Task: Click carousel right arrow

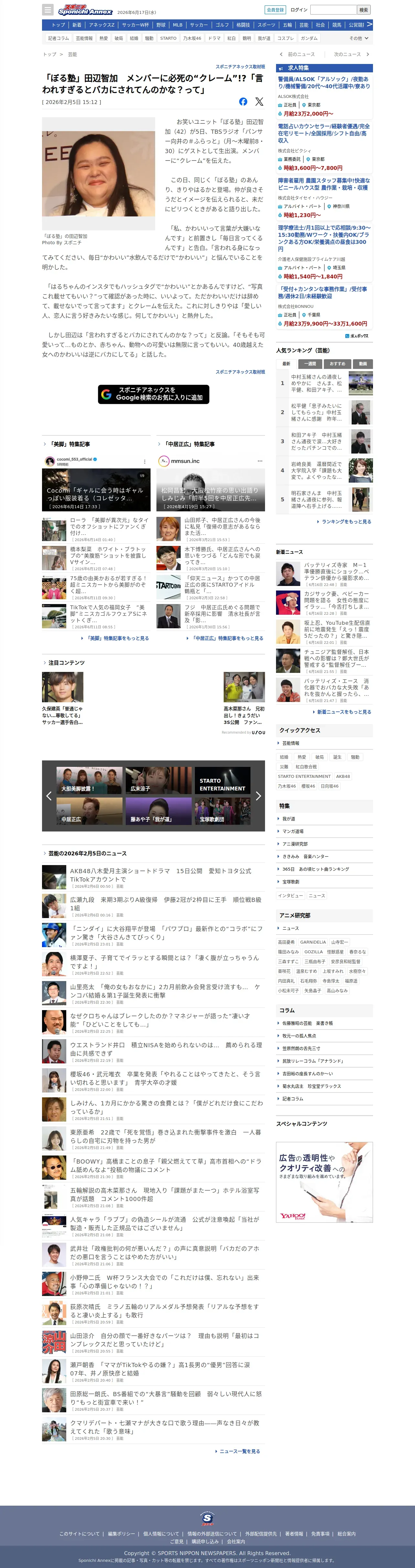Action: click(258, 796)
